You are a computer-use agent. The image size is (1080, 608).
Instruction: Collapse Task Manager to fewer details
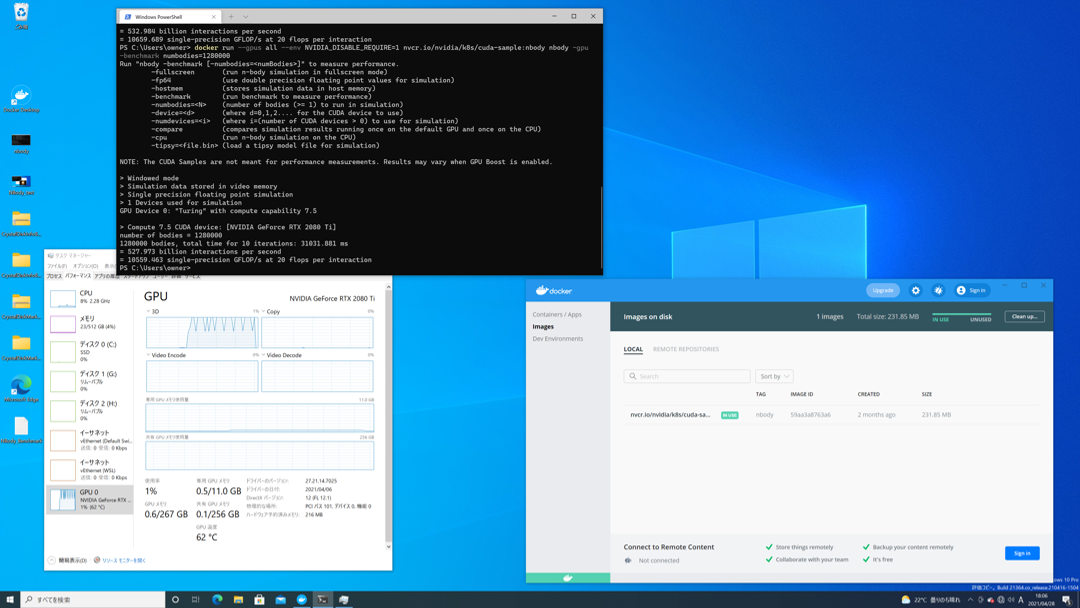point(68,560)
